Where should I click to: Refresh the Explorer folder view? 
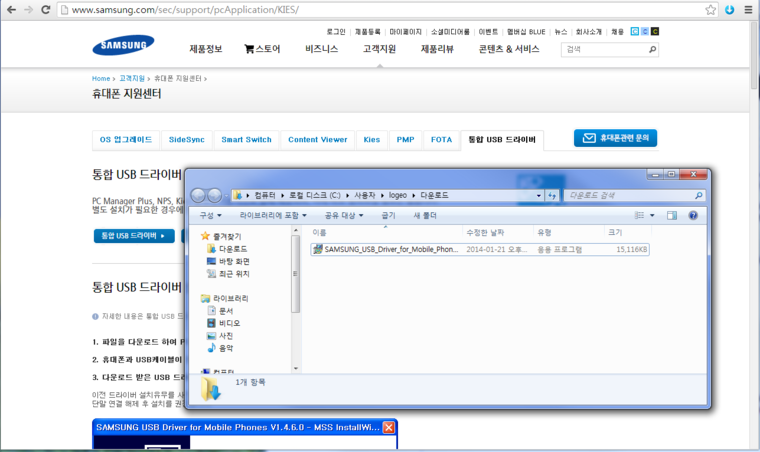pos(552,195)
